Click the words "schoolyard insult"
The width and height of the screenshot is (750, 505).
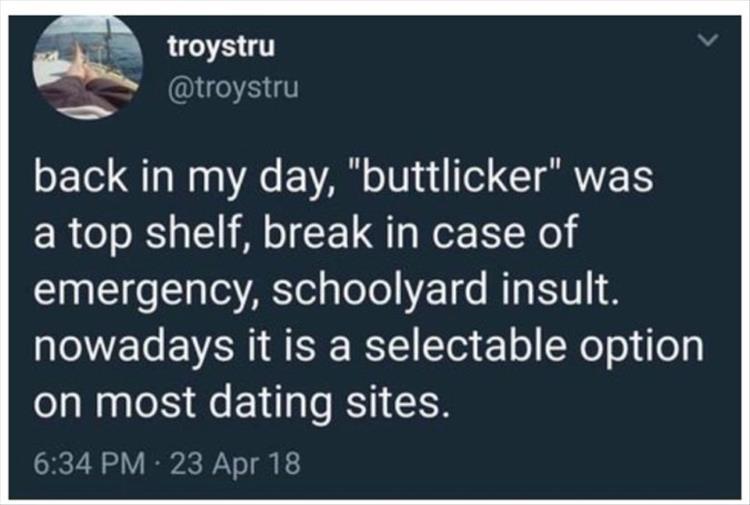[444, 290]
